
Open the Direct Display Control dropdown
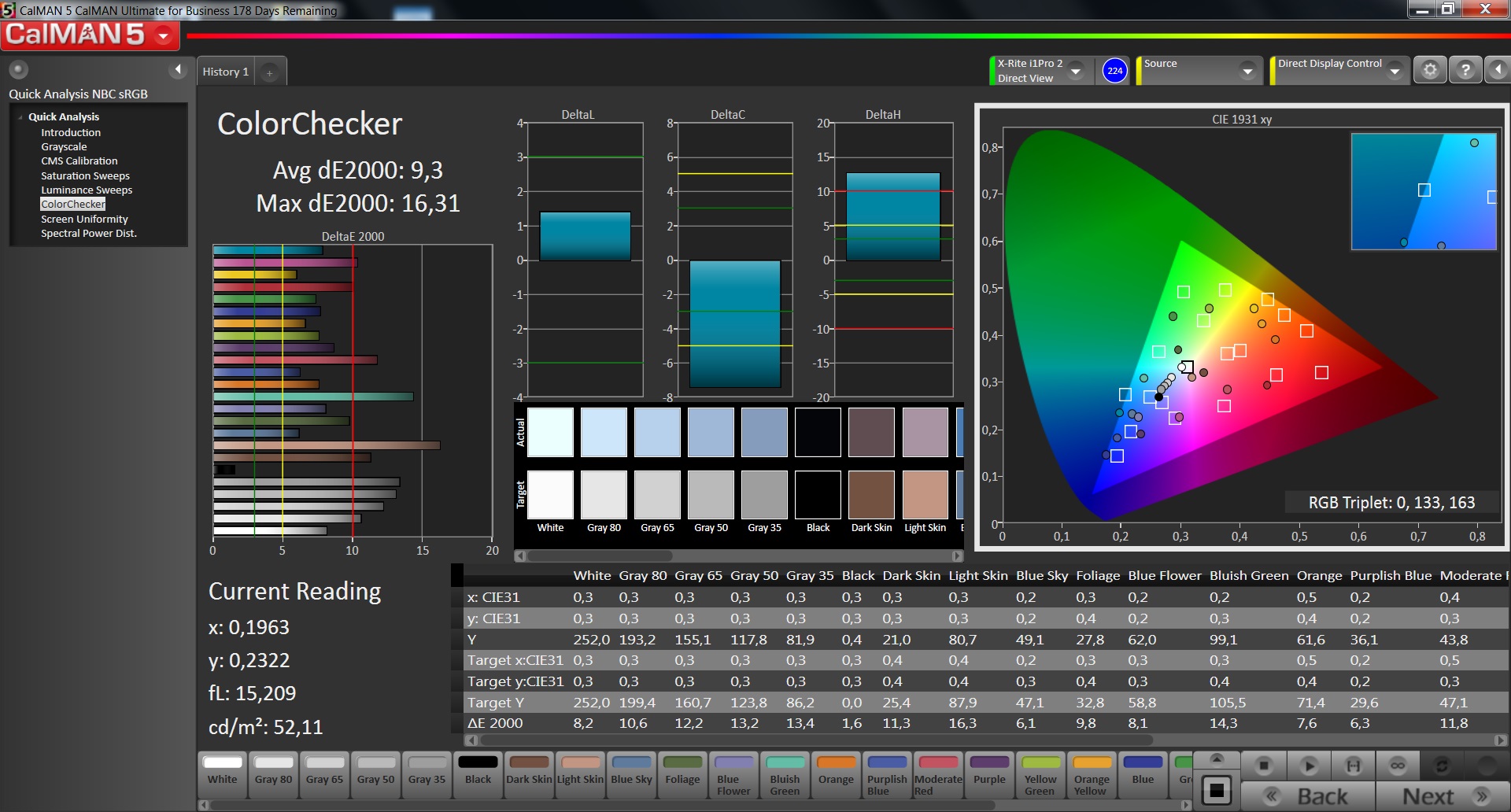coord(1395,71)
